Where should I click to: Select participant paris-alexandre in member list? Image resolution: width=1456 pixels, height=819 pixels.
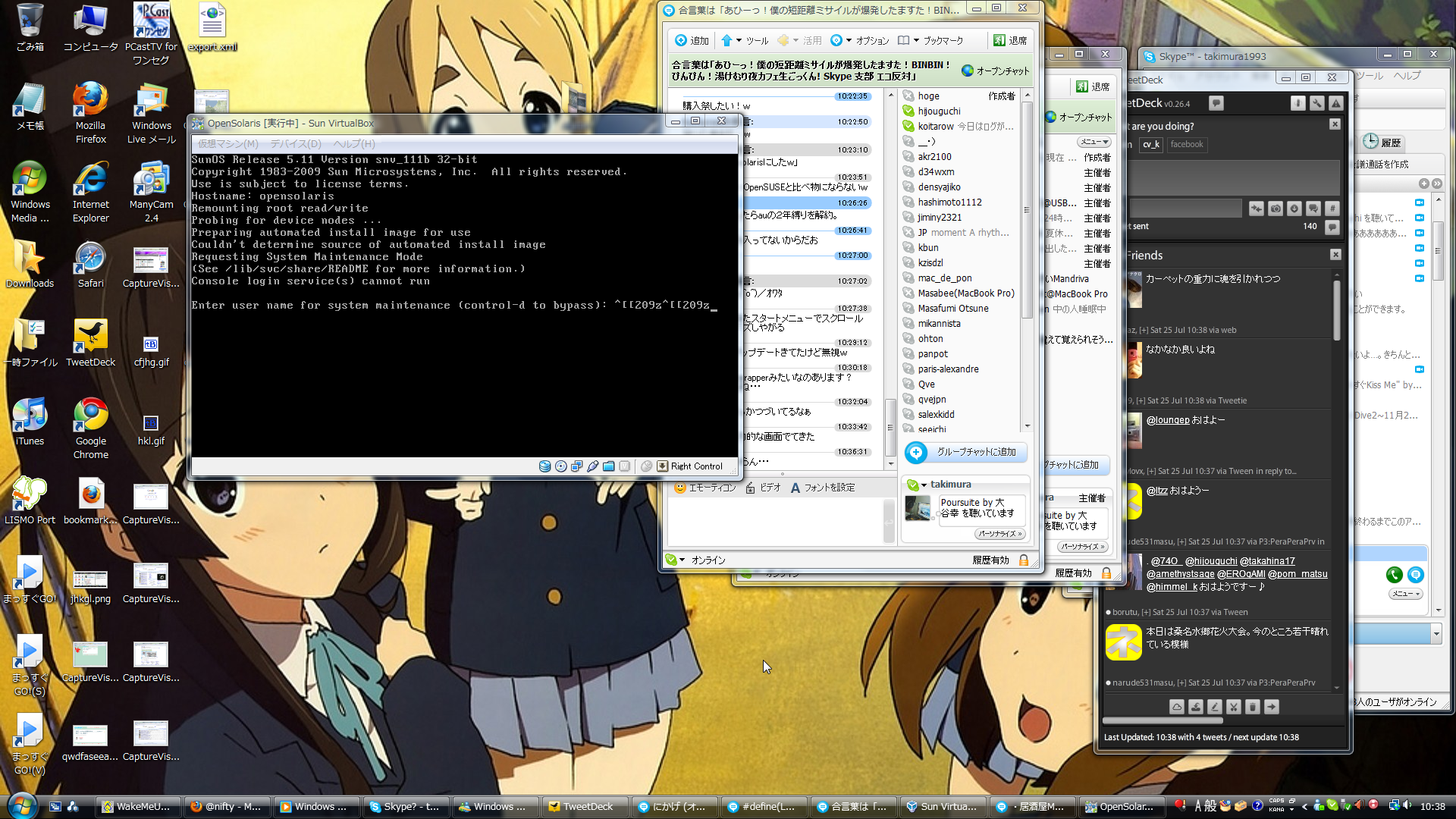coord(948,369)
